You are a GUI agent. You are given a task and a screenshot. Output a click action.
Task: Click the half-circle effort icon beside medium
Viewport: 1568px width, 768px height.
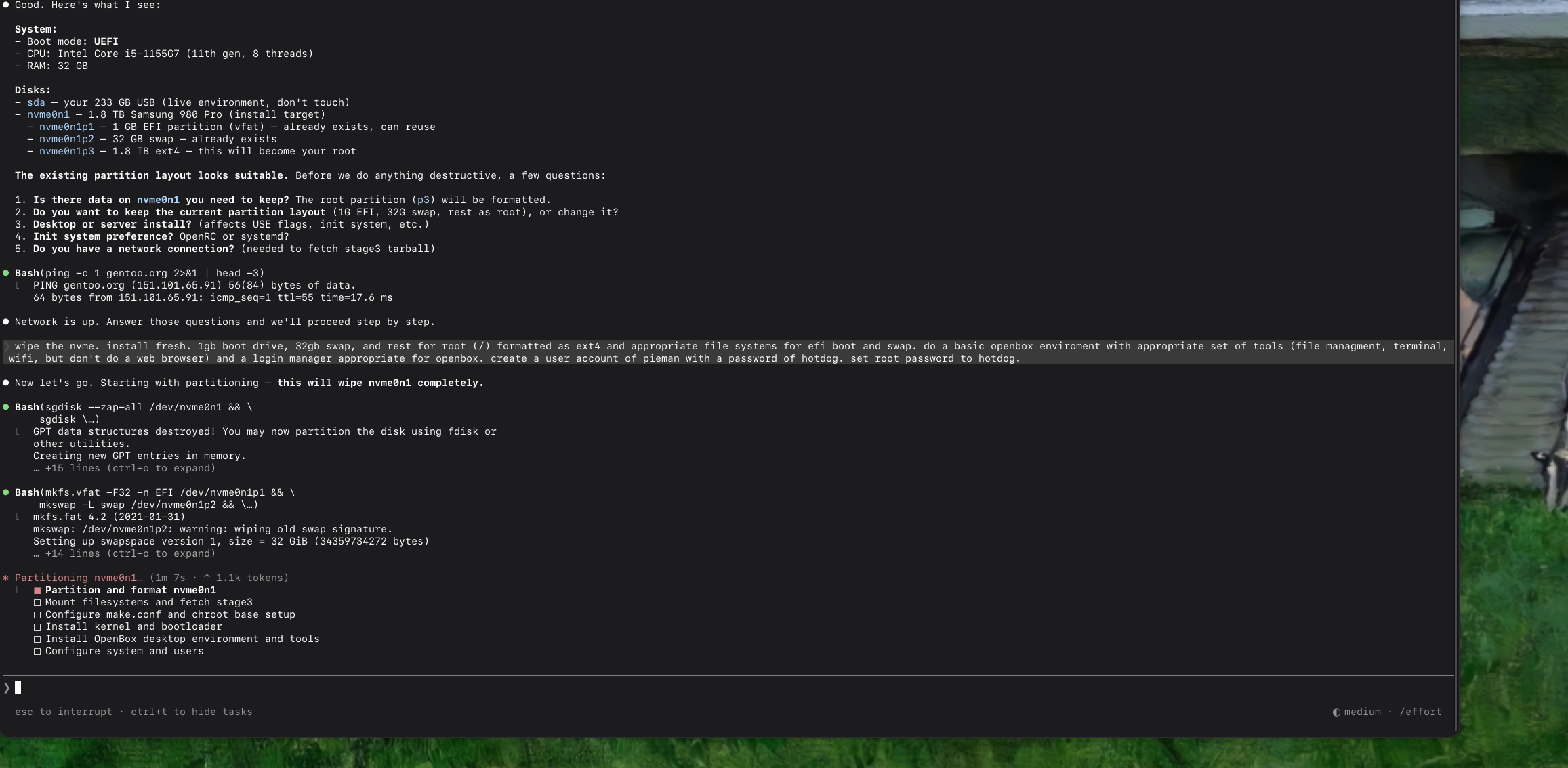tap(1336, 712)
